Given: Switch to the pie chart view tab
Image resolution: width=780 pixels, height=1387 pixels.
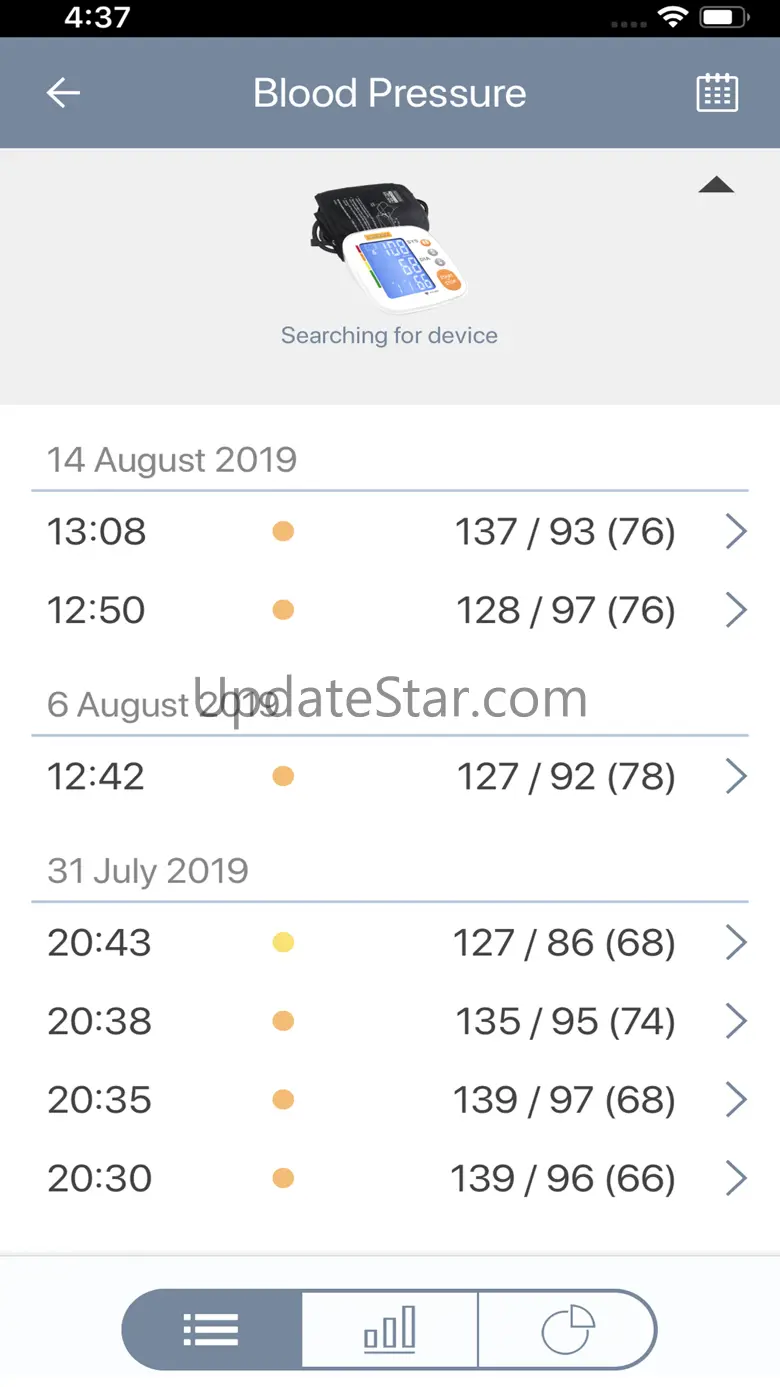Looking at the screenshot, I should (x=567, y=1329).
